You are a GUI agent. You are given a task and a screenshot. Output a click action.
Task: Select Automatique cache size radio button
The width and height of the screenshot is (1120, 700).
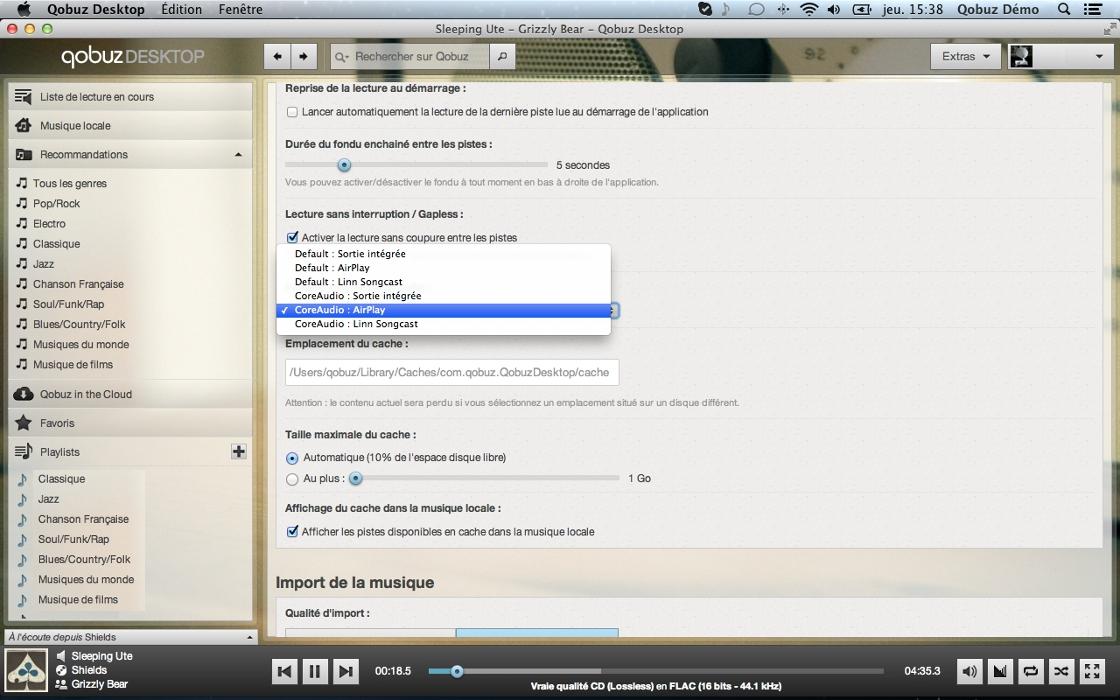click(x=292, y=458)
